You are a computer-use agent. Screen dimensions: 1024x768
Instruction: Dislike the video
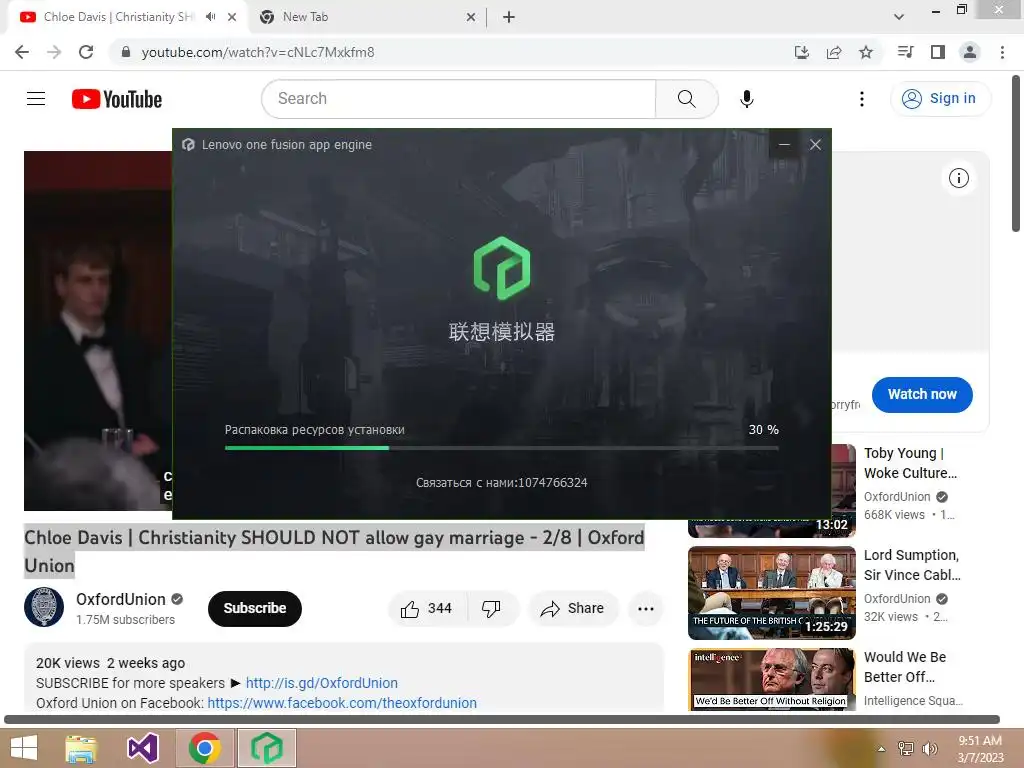(x=491, y=609)
